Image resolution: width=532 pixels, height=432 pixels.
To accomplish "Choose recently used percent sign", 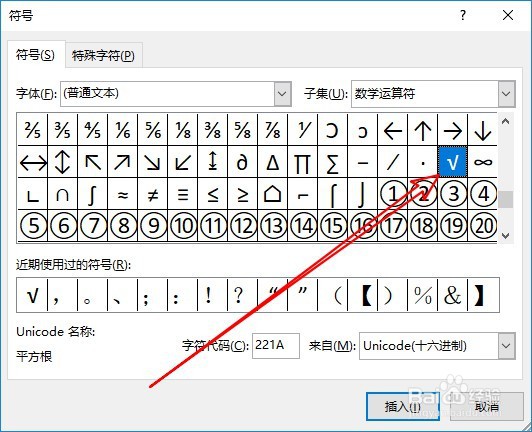I will click(x=422, y=295).
